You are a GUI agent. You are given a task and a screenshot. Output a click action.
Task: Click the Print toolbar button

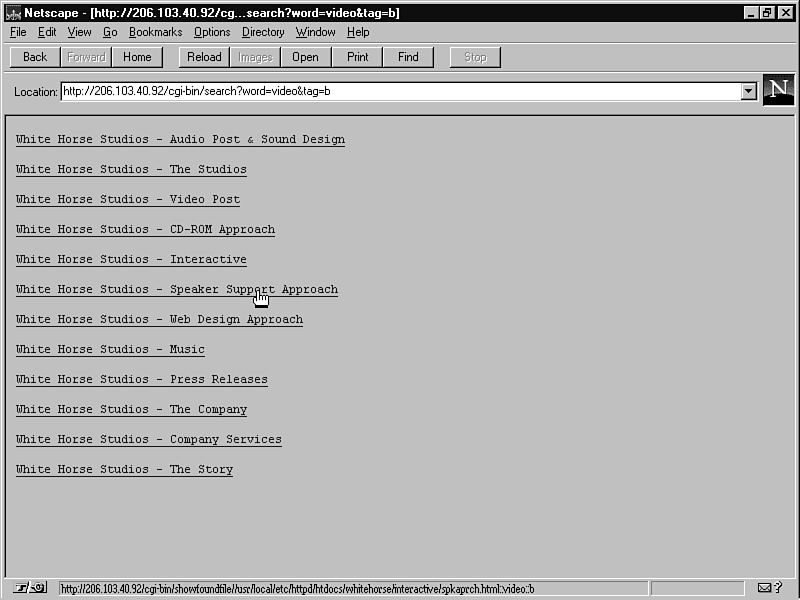pyautogui.click(x=357, y=57)
